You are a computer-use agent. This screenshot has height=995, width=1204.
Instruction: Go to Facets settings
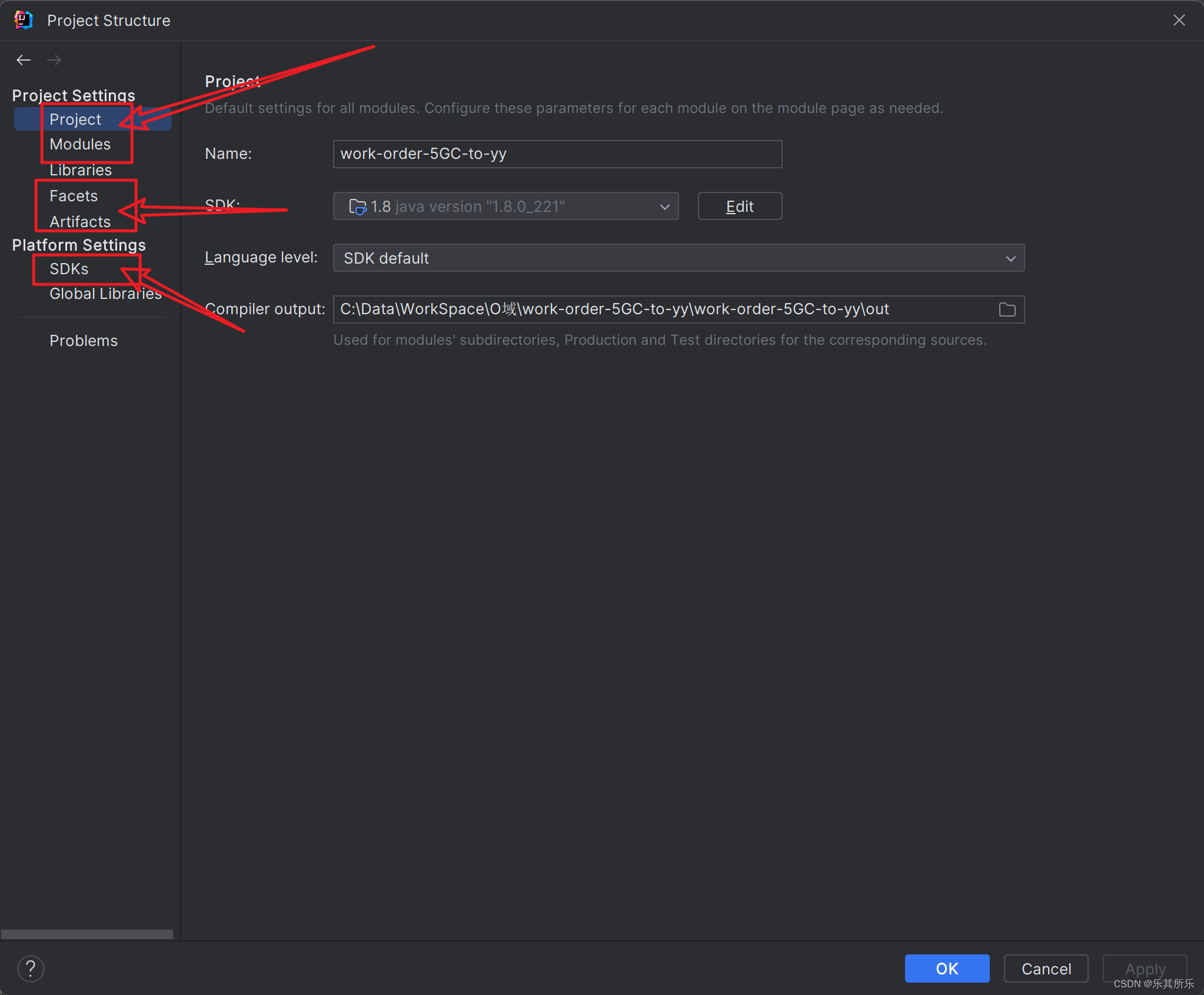coord(74,196)
